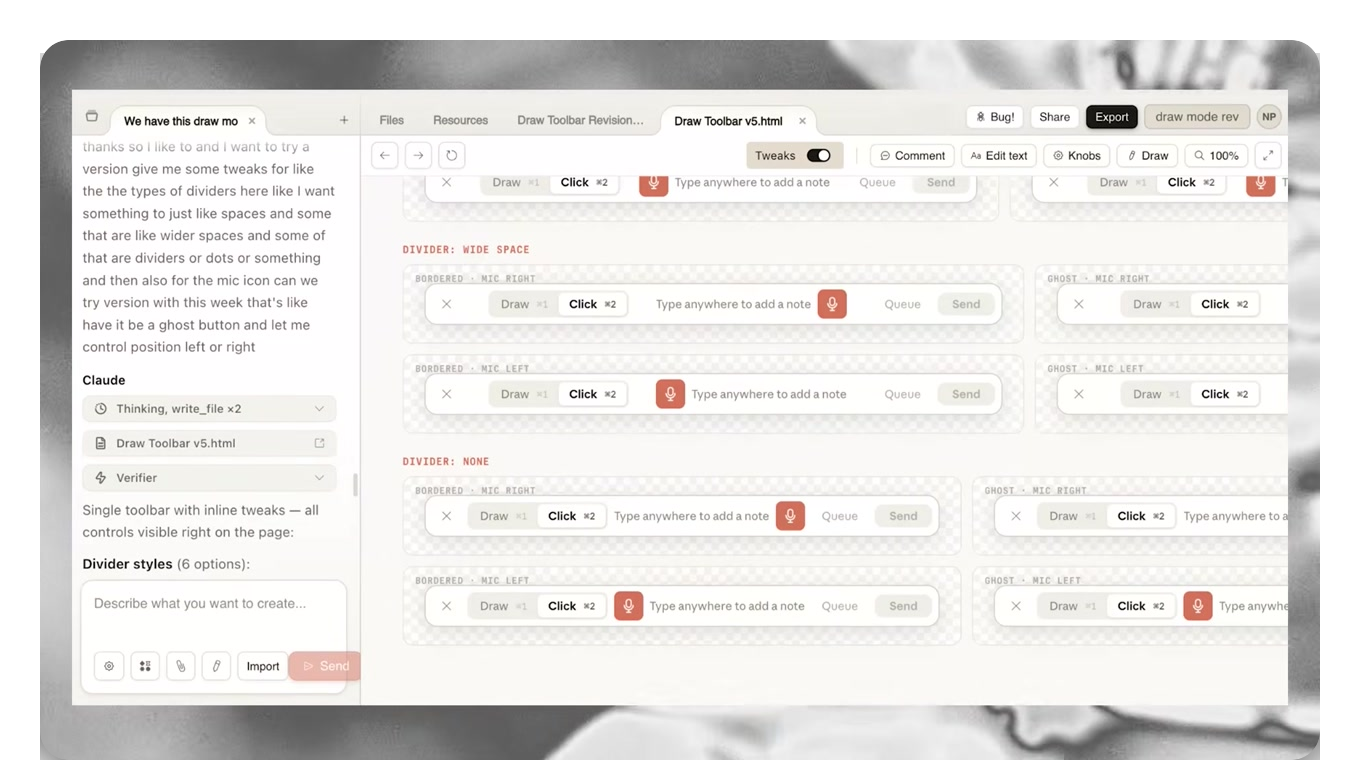Select Draw mode in Wide Space Bordered Mic Right toolbar
This screenshot has height=760, width=1360.
[524, 304]
